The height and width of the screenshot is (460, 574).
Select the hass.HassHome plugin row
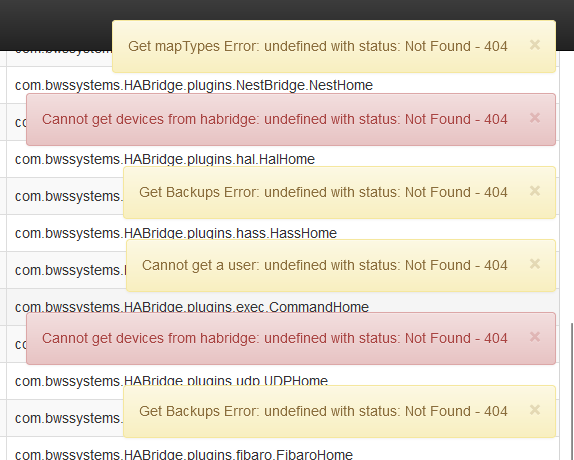(x=283, y=233)
